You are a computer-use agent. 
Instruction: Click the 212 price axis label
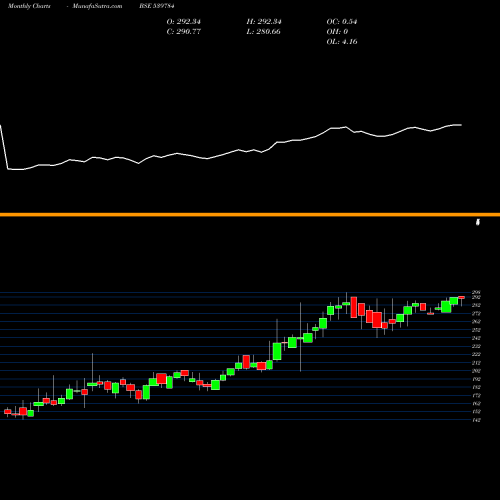(476, 363)
